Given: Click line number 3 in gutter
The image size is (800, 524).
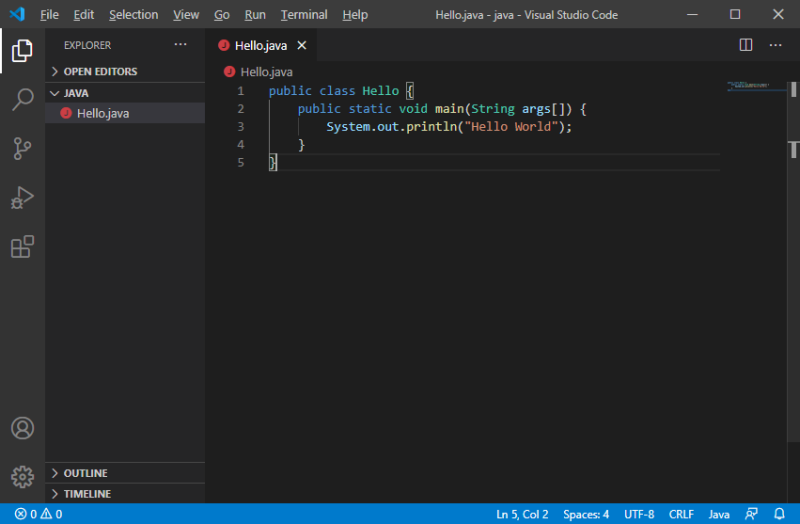Looking at the screenshot, I should (240, 127).
